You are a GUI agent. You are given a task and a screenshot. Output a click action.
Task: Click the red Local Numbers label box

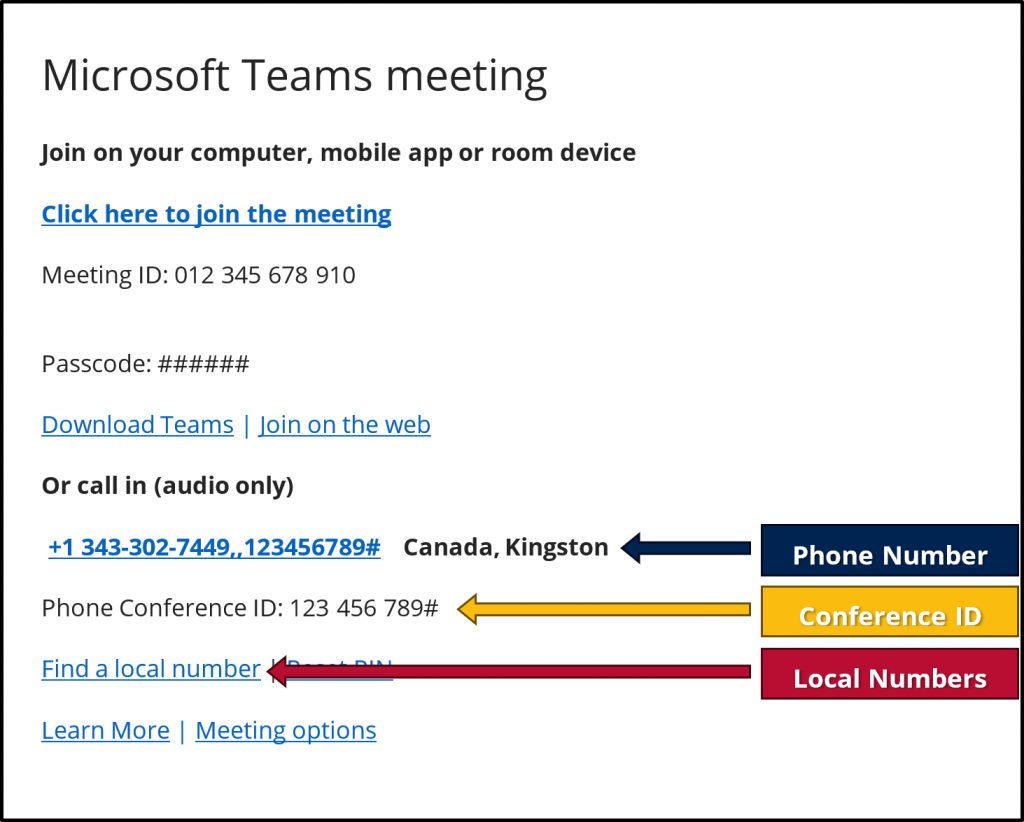[889, 674]
